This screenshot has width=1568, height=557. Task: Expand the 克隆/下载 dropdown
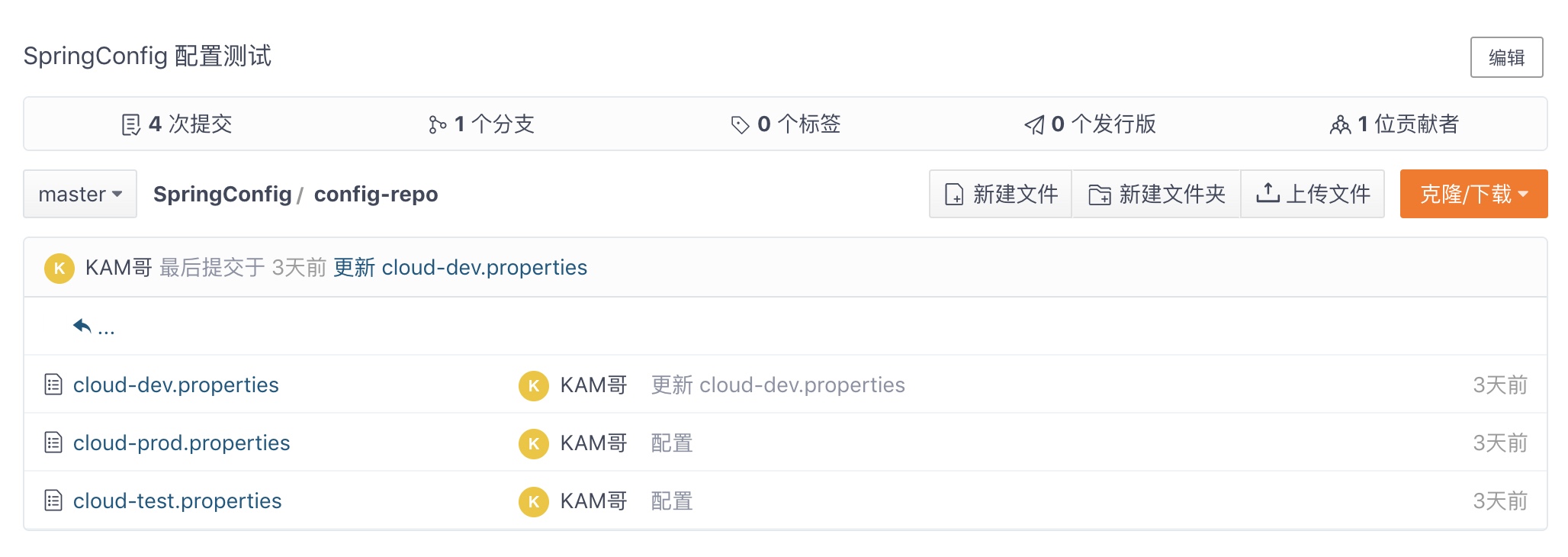click(1473, 194)
